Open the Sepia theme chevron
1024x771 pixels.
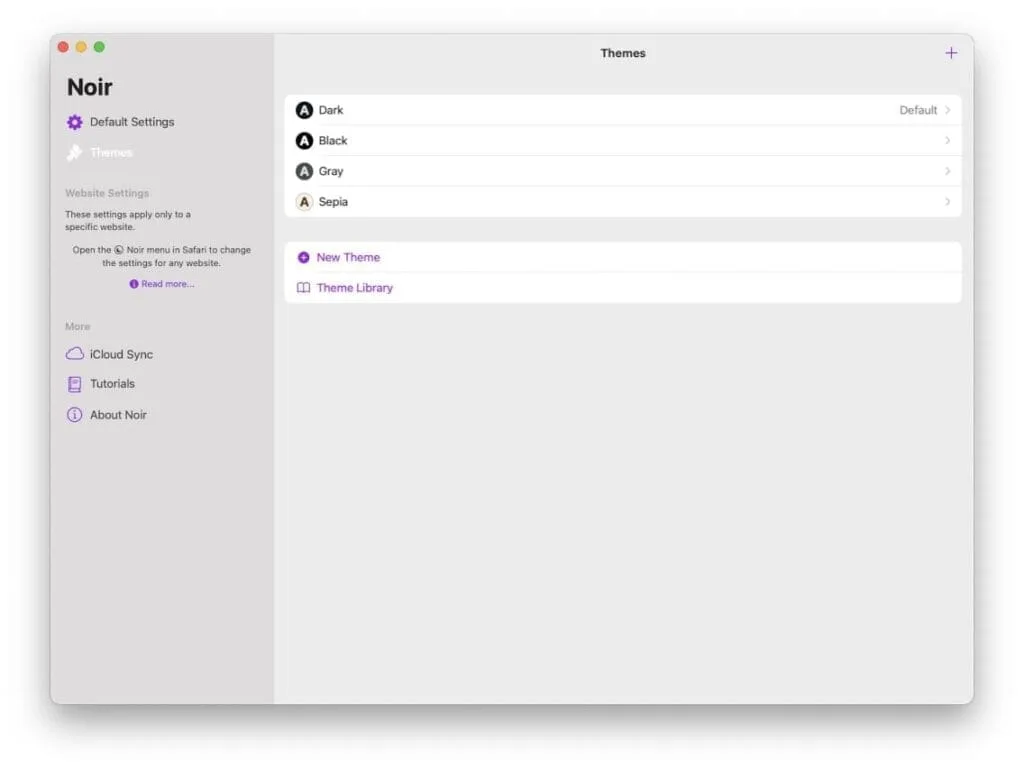(947, 201)
